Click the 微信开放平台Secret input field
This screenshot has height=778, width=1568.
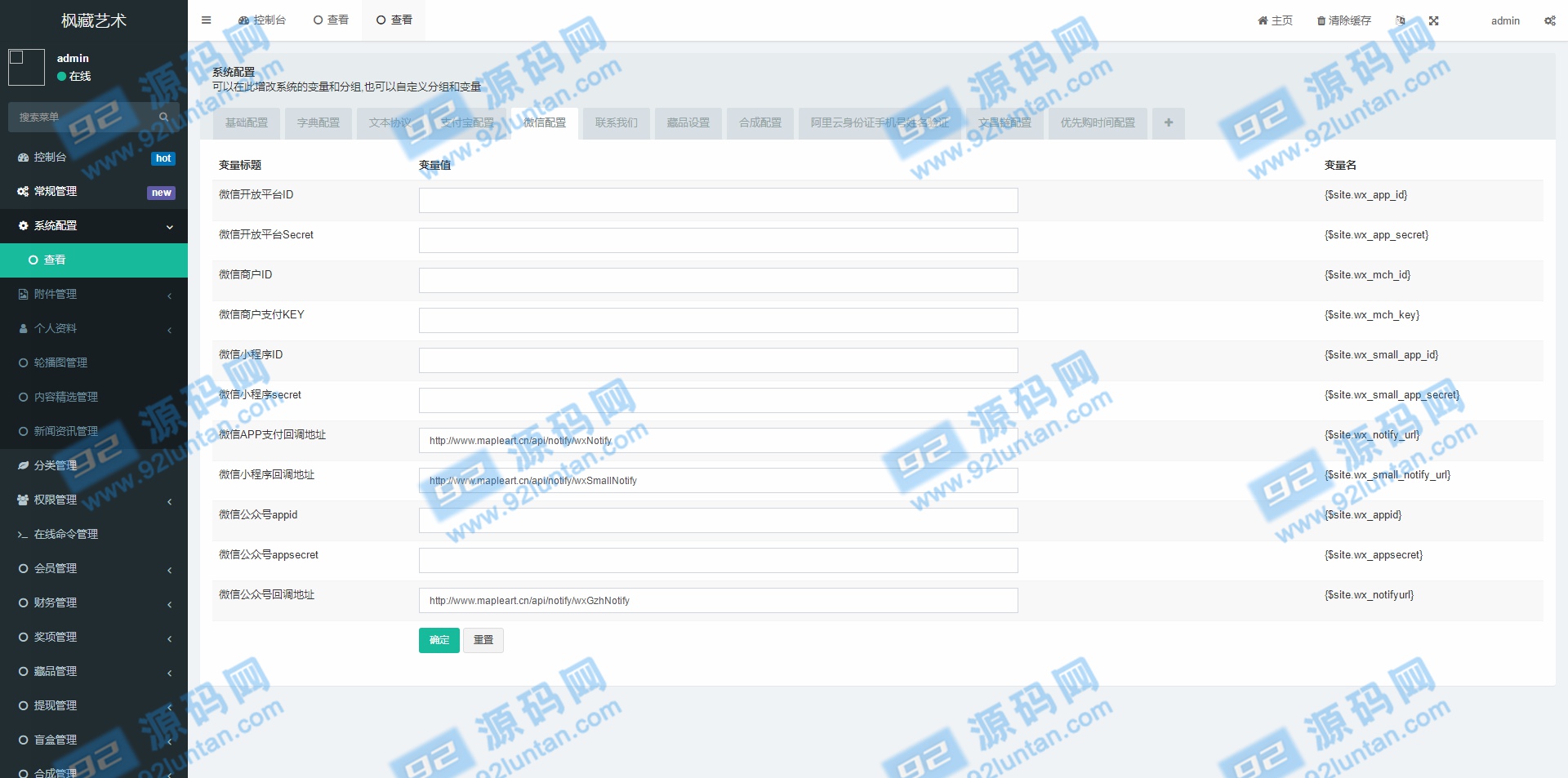(x=718, y=240)
